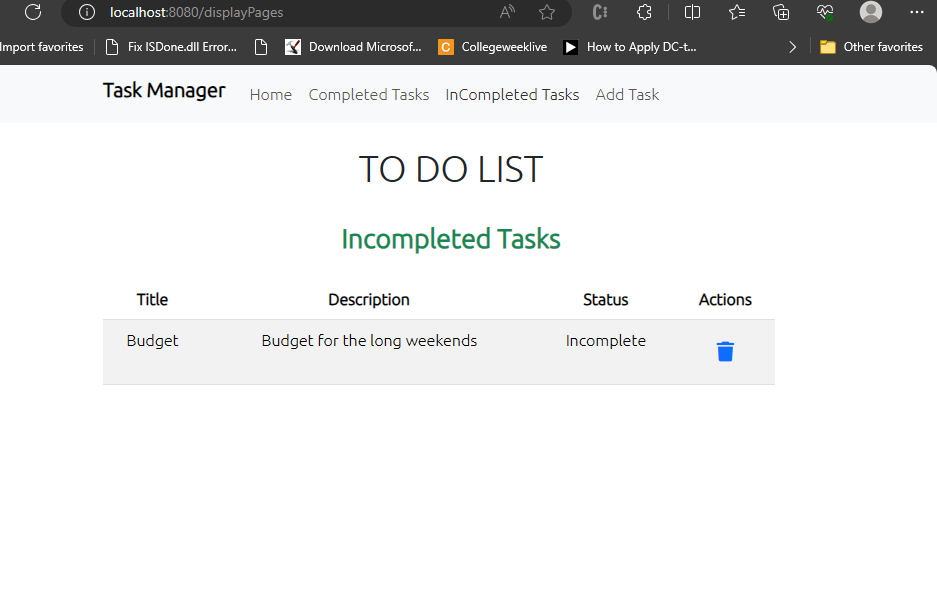The width and height of the screenshot is (937, 598).
Task: Open the favorites list star icon
Action: tap(736, 13)
